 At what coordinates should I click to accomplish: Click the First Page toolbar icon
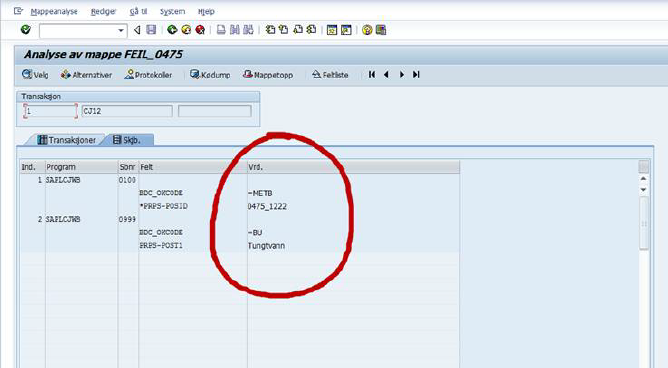click(270, 30)
